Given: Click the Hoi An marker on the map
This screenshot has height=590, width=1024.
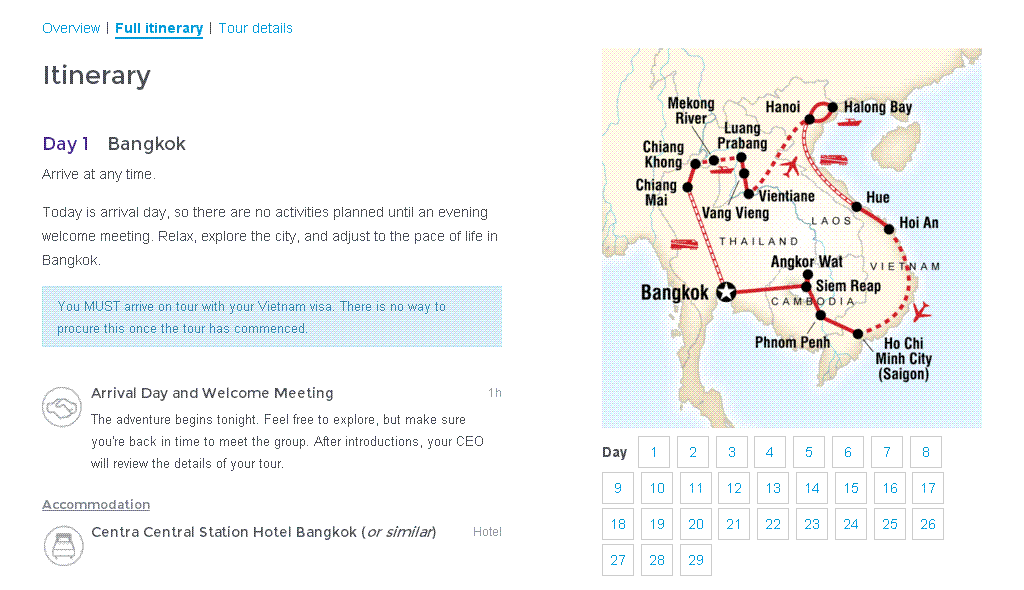Looking at the screenshot, I should (889, 229).
